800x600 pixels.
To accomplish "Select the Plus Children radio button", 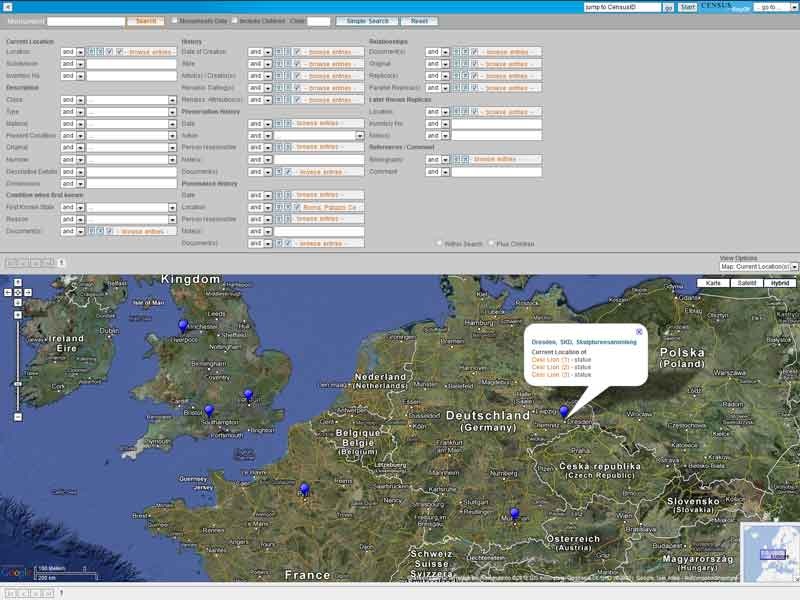I will tap(491, 243).
